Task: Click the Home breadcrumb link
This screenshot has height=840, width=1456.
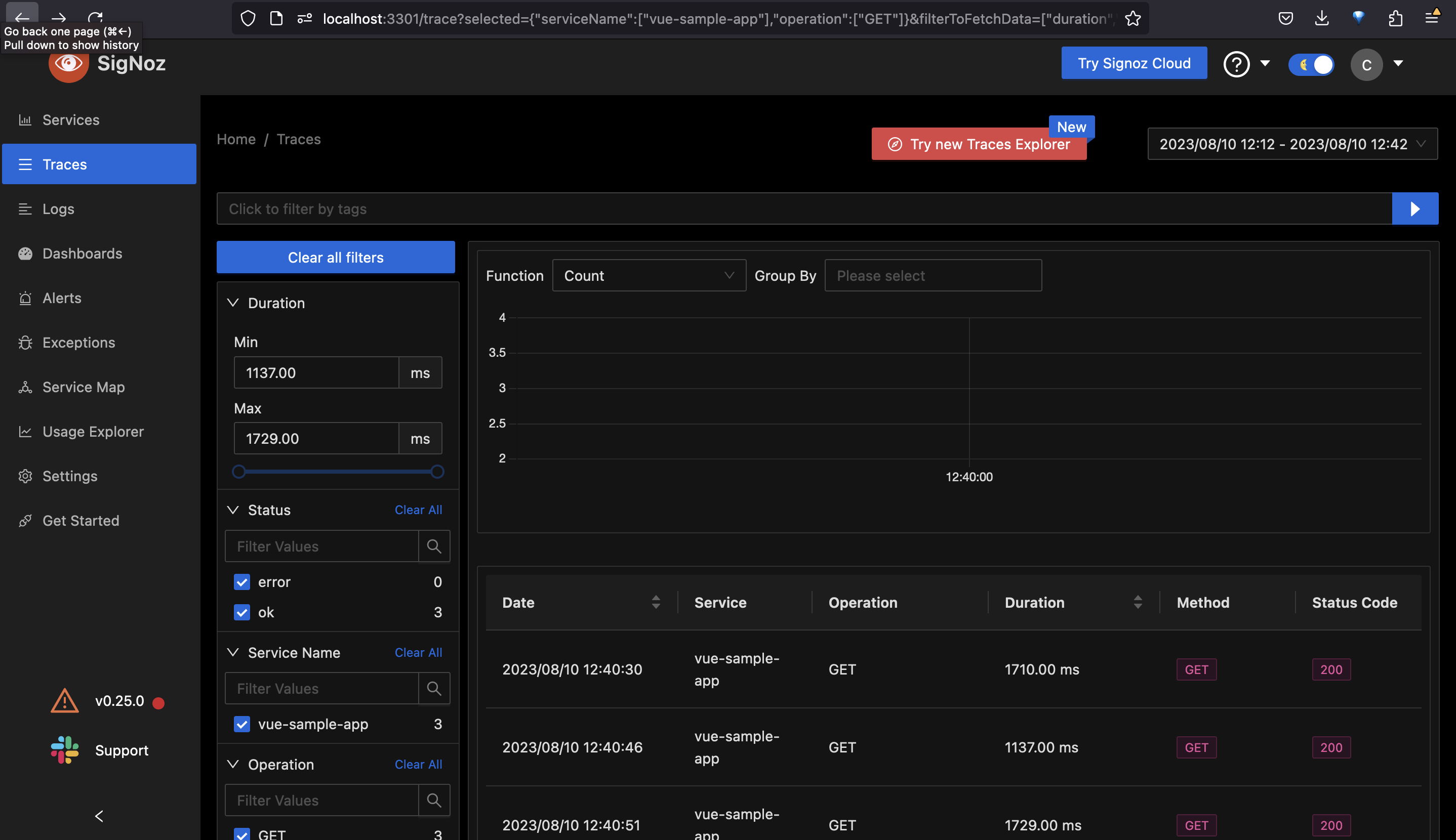Action: [236, 139]
